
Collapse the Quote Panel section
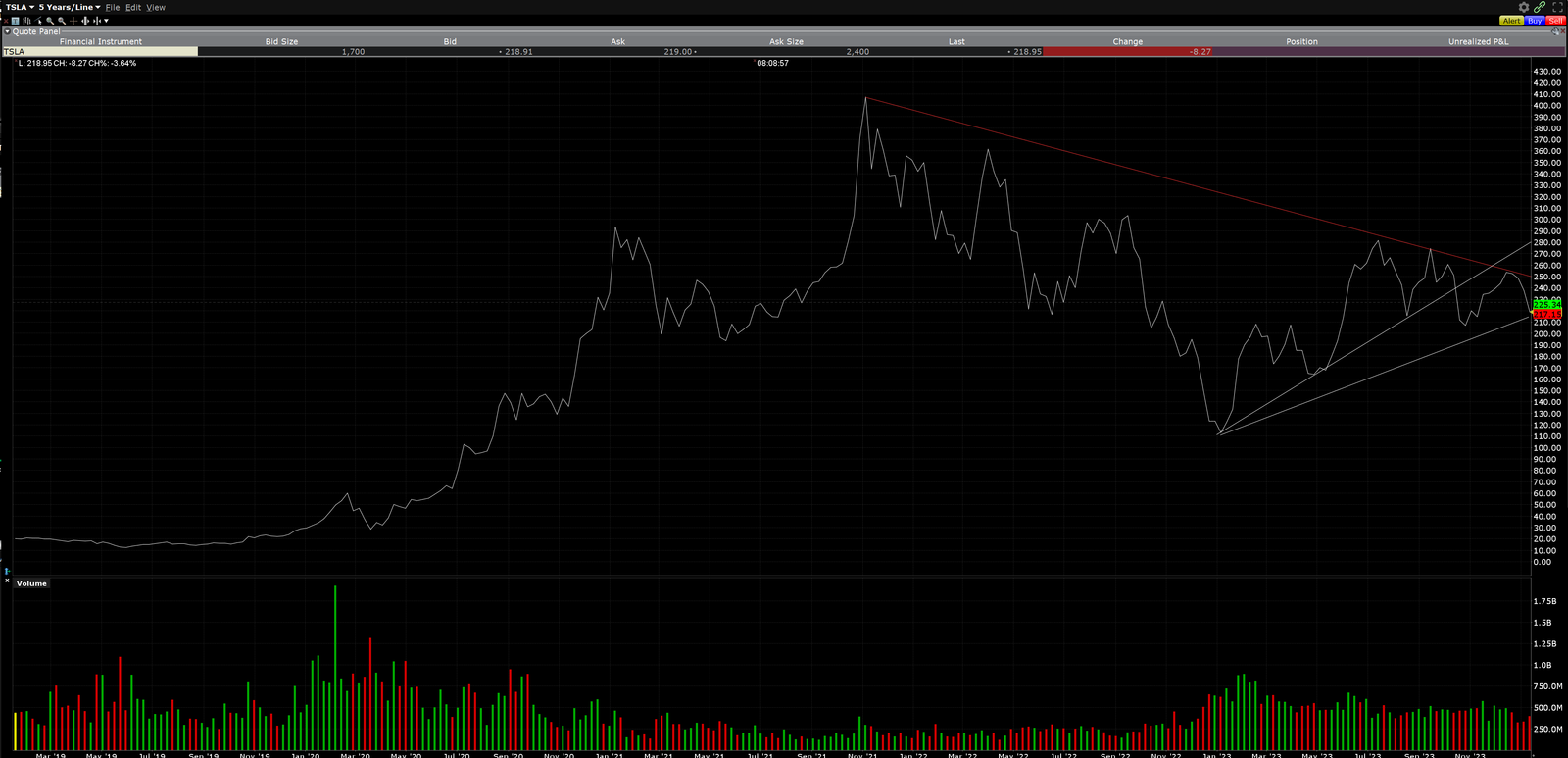7,31
